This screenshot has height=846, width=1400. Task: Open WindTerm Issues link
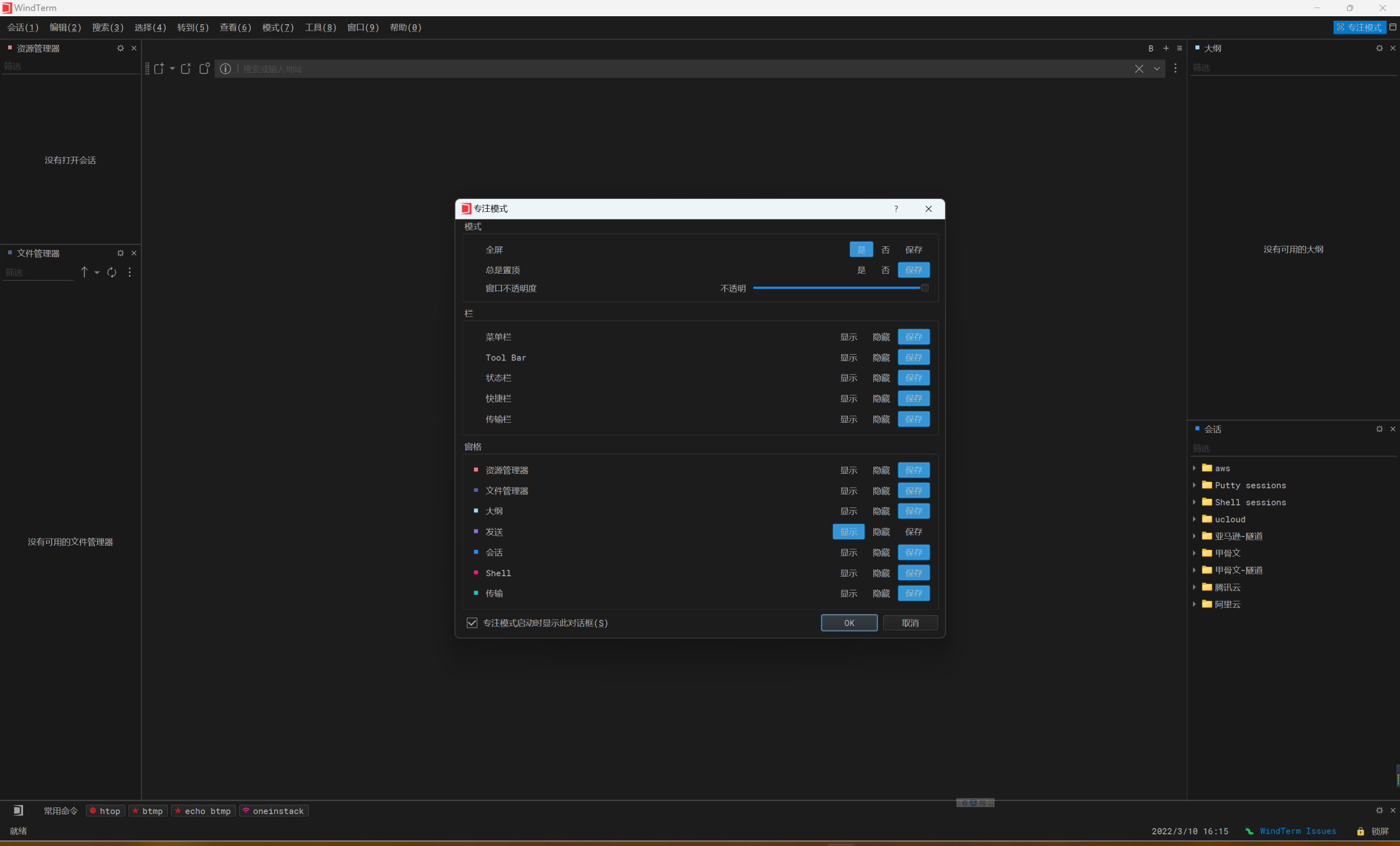point(1297,831)
